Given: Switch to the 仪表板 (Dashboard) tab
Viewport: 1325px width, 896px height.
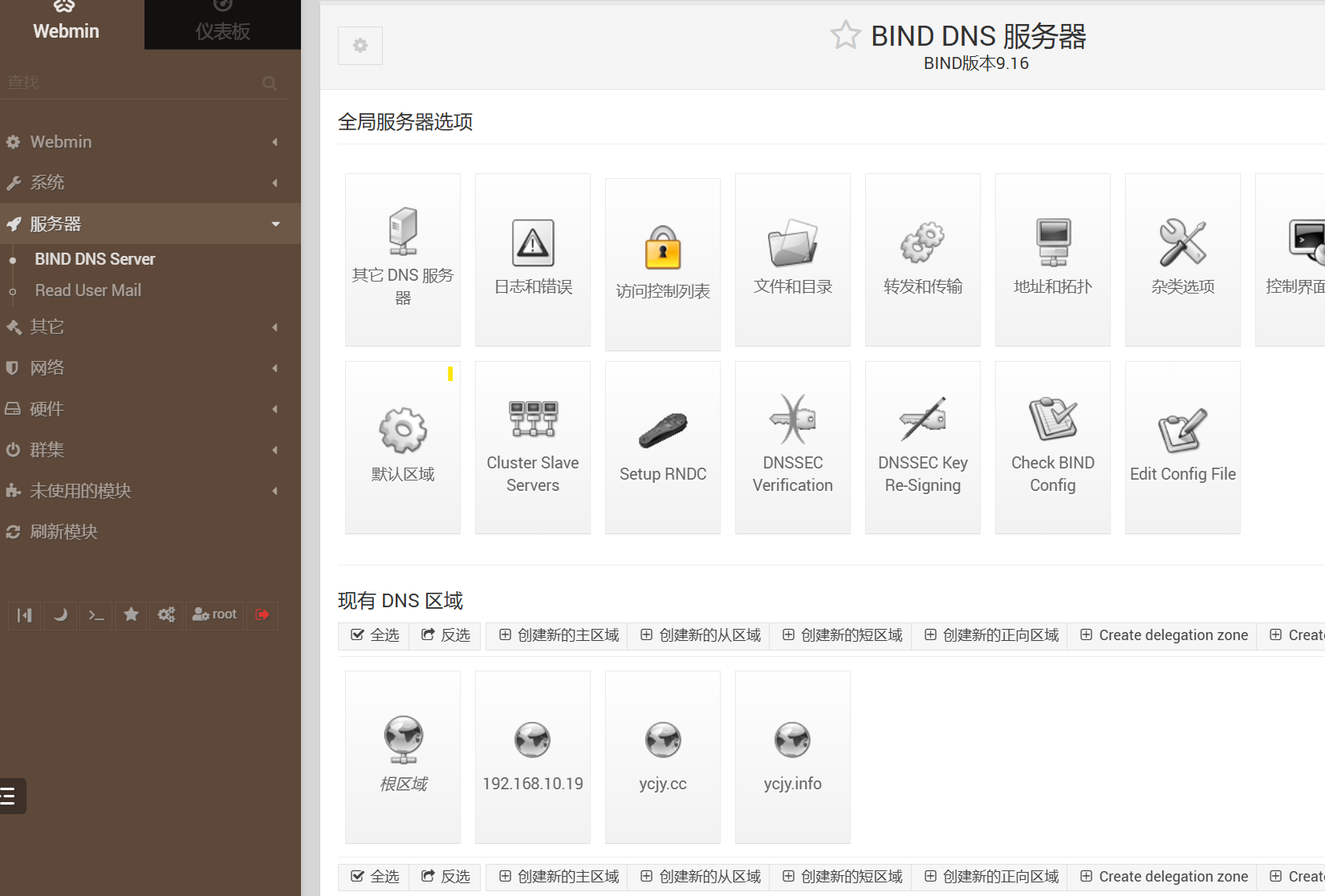Looking at the screenshot, I should click(222, 24).
